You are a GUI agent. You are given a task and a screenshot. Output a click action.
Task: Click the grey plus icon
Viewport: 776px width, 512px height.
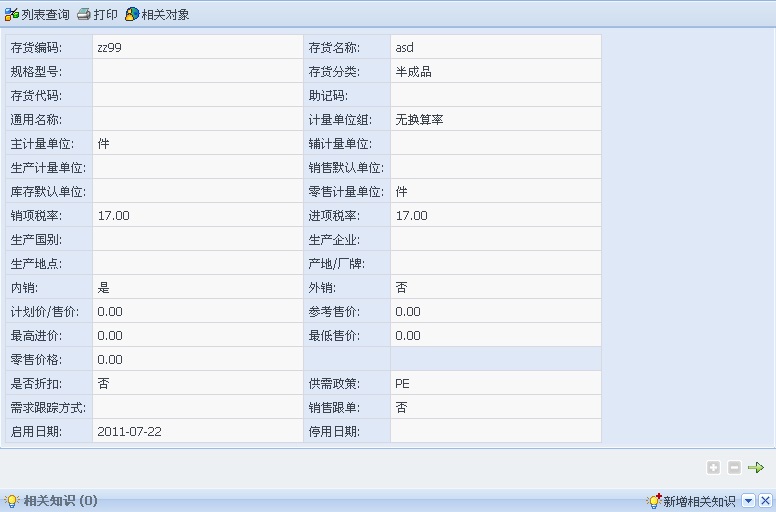[x=713, y=467]
